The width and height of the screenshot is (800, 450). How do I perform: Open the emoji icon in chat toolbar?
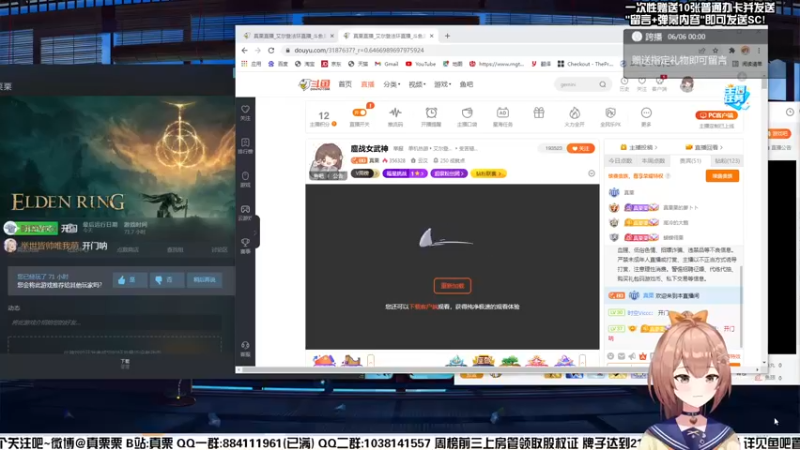pyautogui.click(x=611, y=356)
